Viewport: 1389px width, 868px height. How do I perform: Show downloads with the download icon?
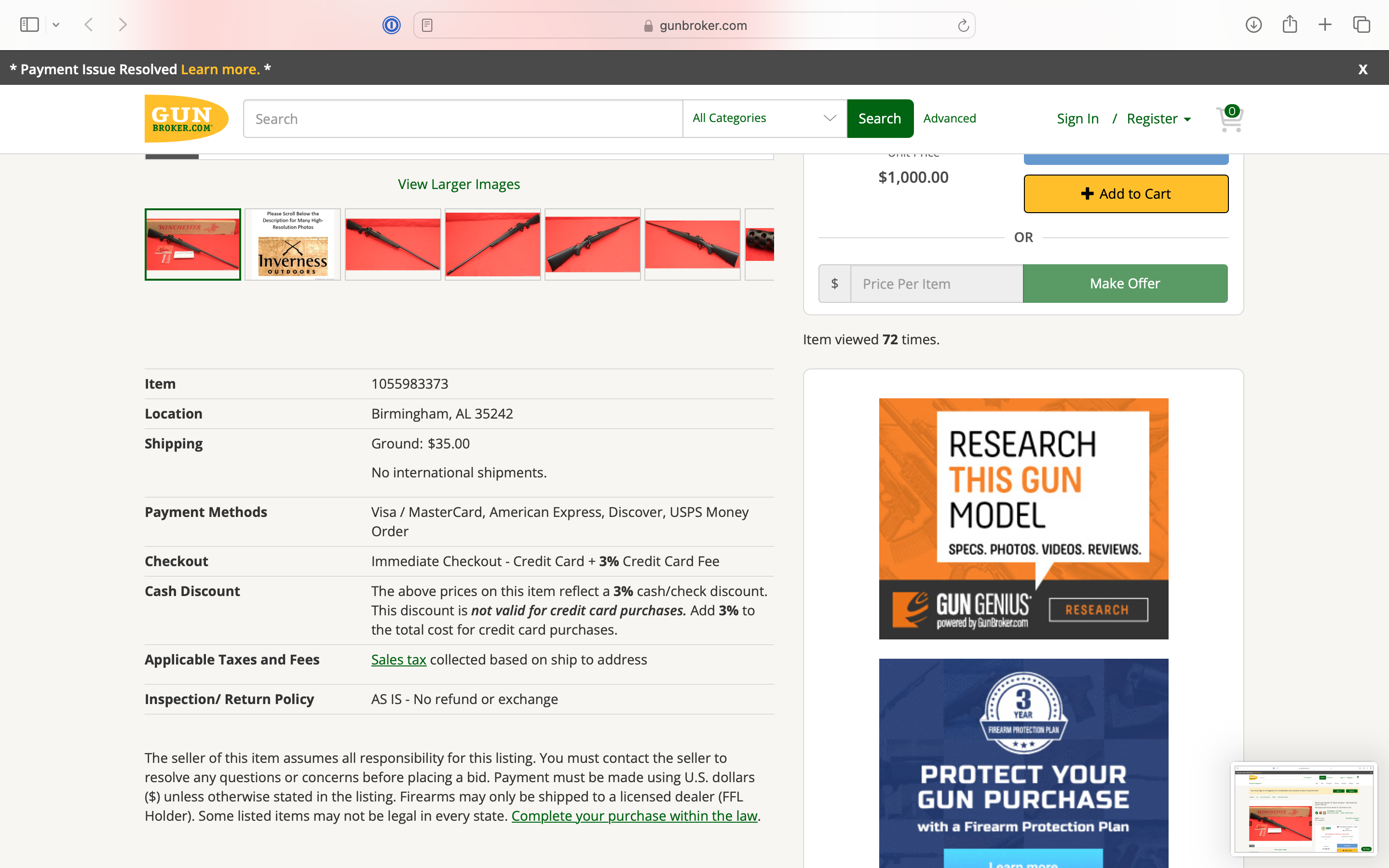pyautogui.click(x=1253, y=25)
